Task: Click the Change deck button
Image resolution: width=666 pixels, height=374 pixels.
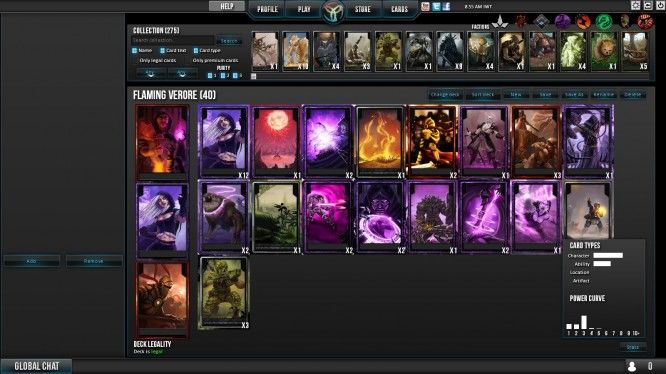Action: point(445,94)
